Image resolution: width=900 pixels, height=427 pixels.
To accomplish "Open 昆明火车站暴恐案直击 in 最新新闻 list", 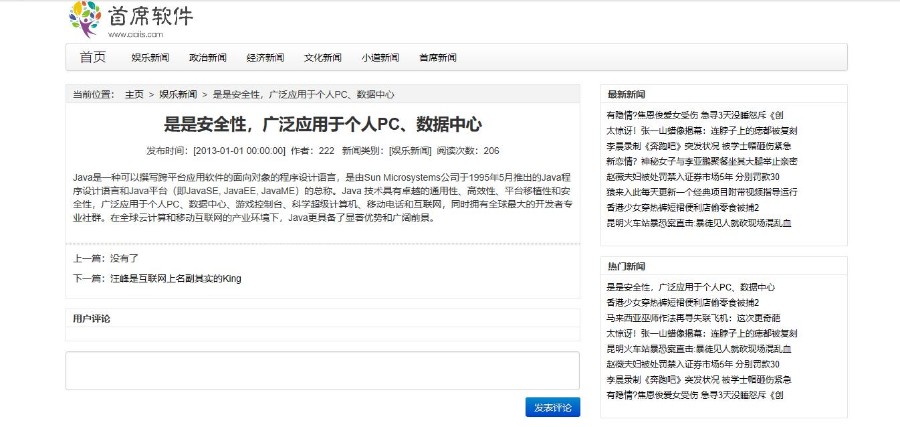I will [699, 223].
